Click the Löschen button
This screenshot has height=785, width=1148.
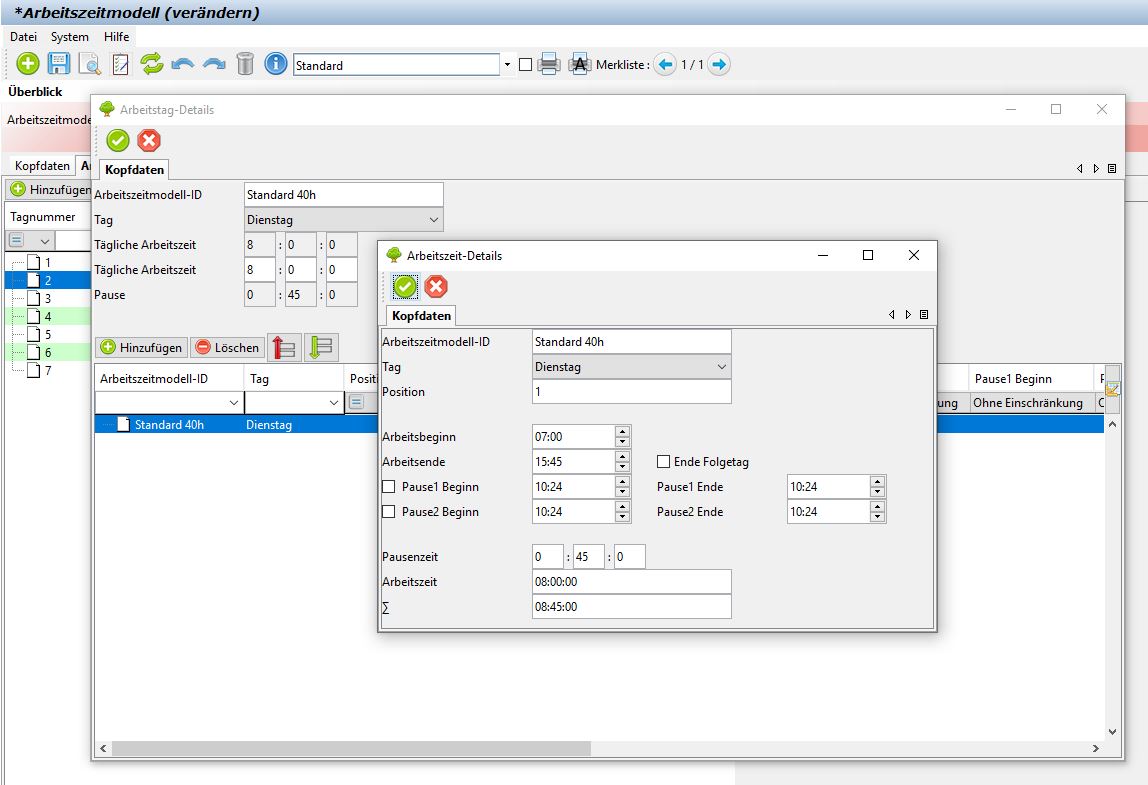point(226,348)
